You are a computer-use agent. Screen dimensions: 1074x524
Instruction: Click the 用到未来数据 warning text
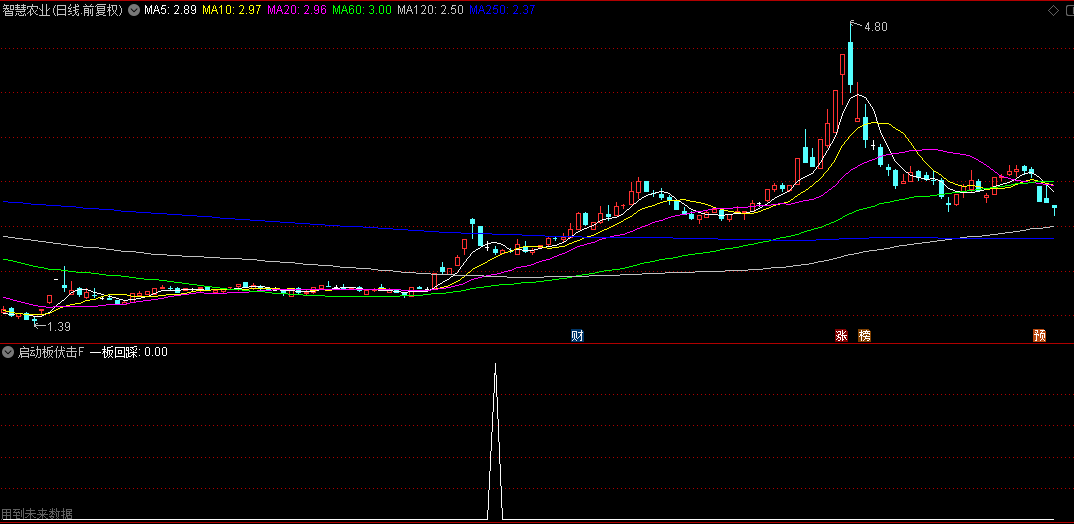pos(37,514)
